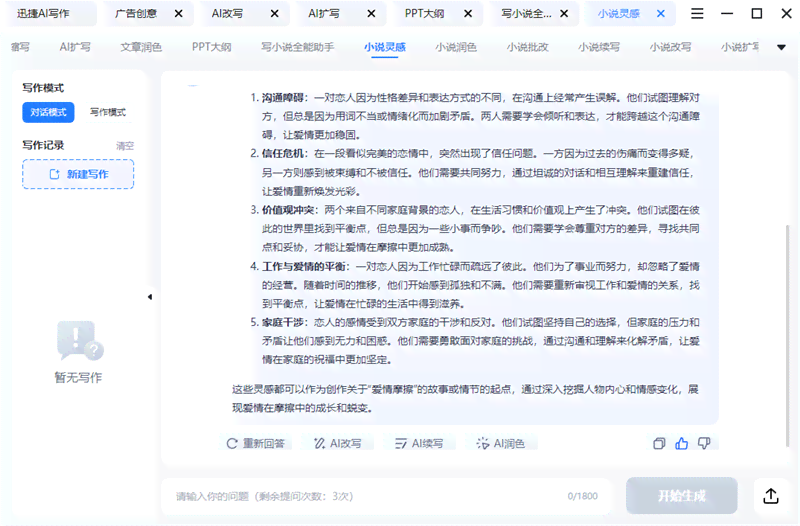Viewport: 800px width, 526px height.
Task: Collapse the left sidebar arrow
Action: pos(150,297)
